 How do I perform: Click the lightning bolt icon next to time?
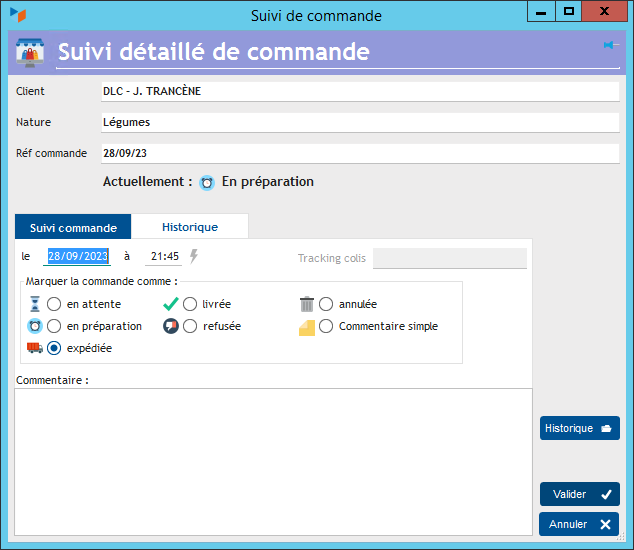pos(194,256)
